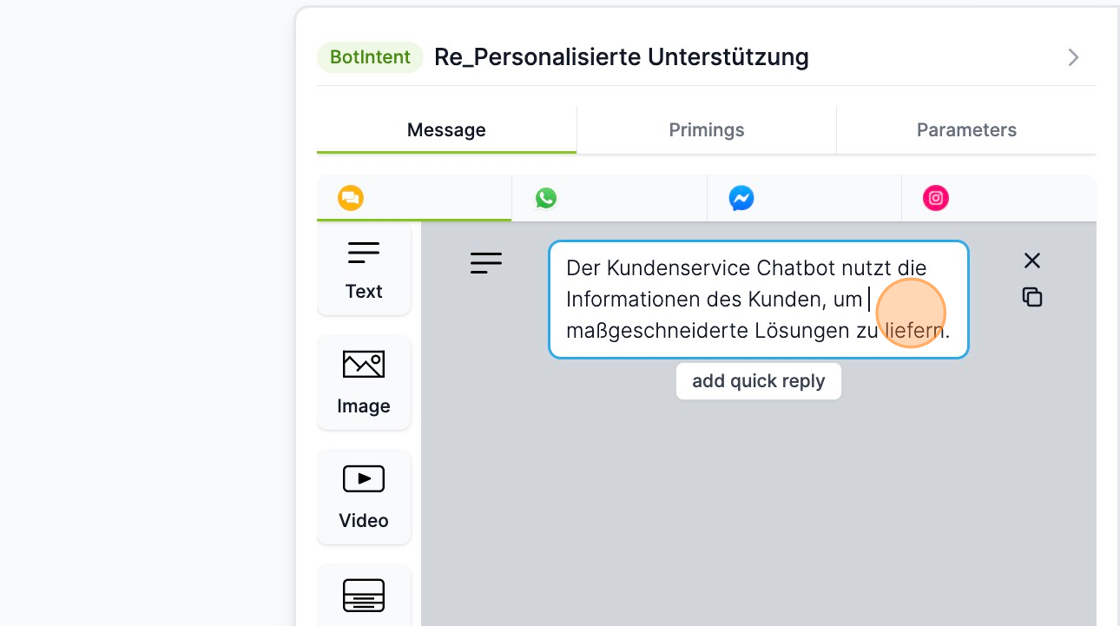
Task: Expand panel with the right chevron
Action: [x=1073, y=58]
